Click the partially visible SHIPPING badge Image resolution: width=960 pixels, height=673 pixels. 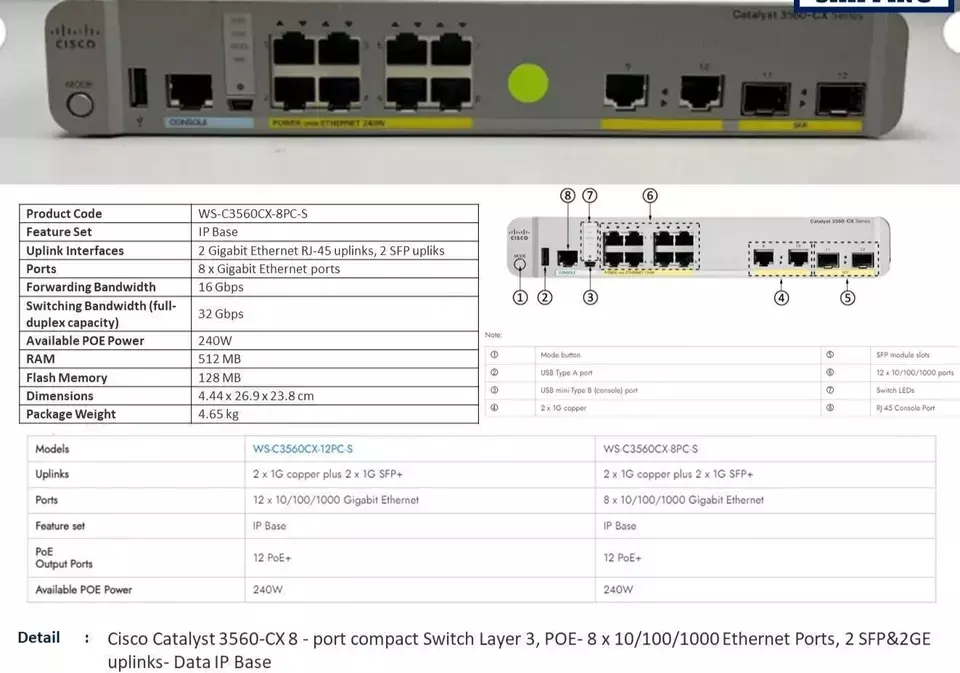click(877, 4)
